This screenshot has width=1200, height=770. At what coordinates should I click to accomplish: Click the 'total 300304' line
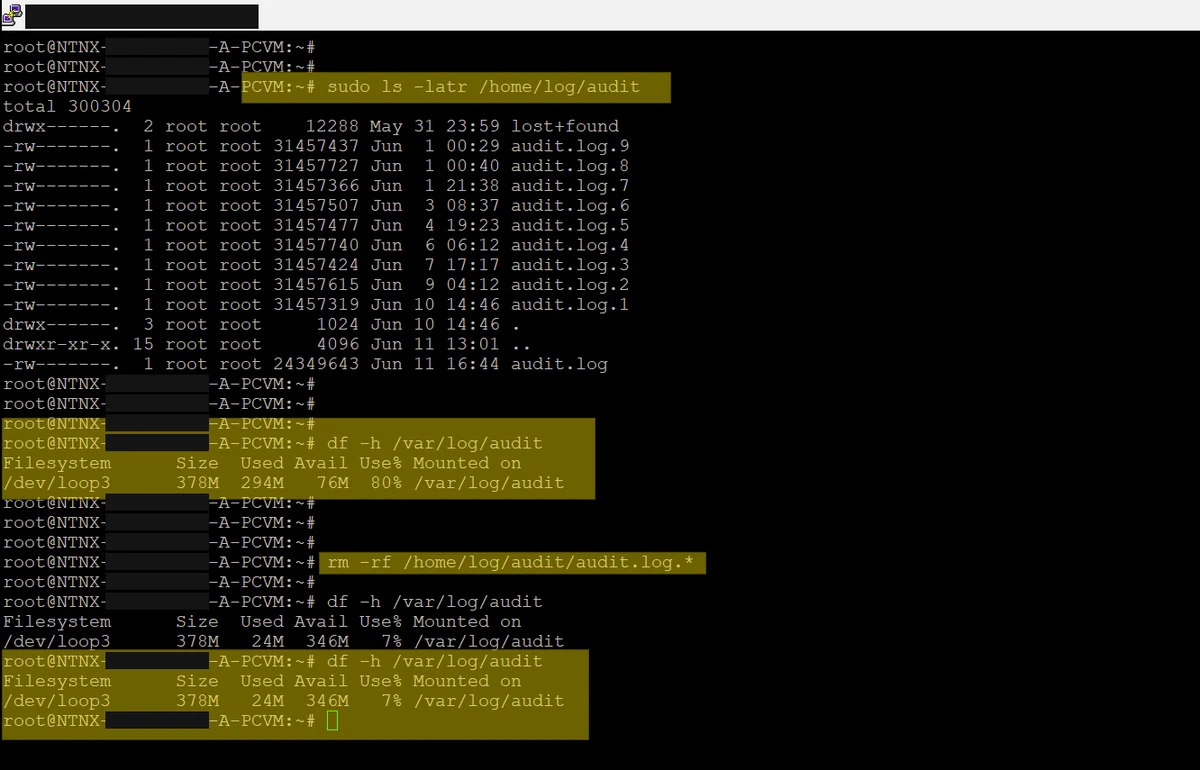pos(67,106)
